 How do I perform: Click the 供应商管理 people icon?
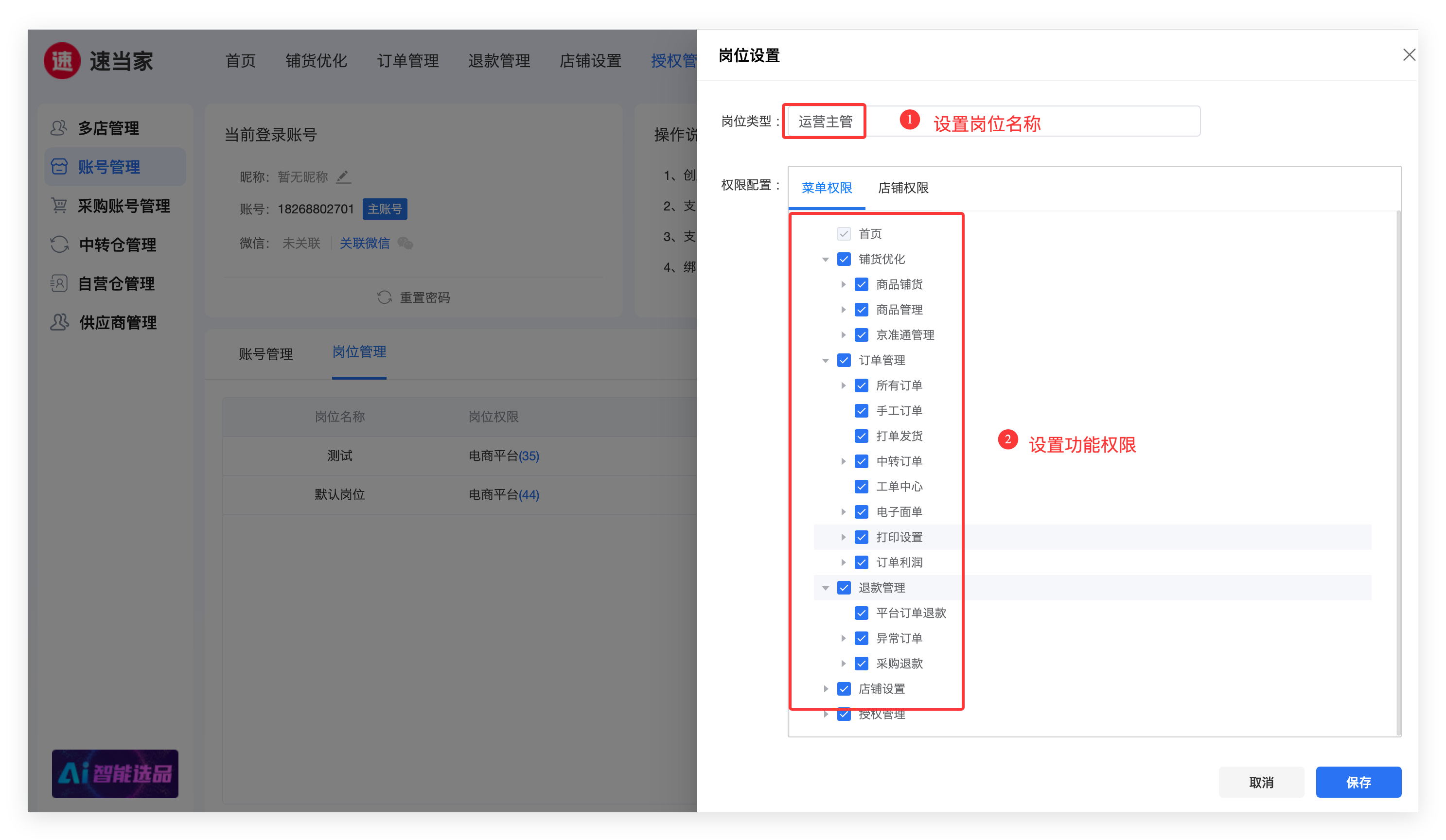click(59, 322)
